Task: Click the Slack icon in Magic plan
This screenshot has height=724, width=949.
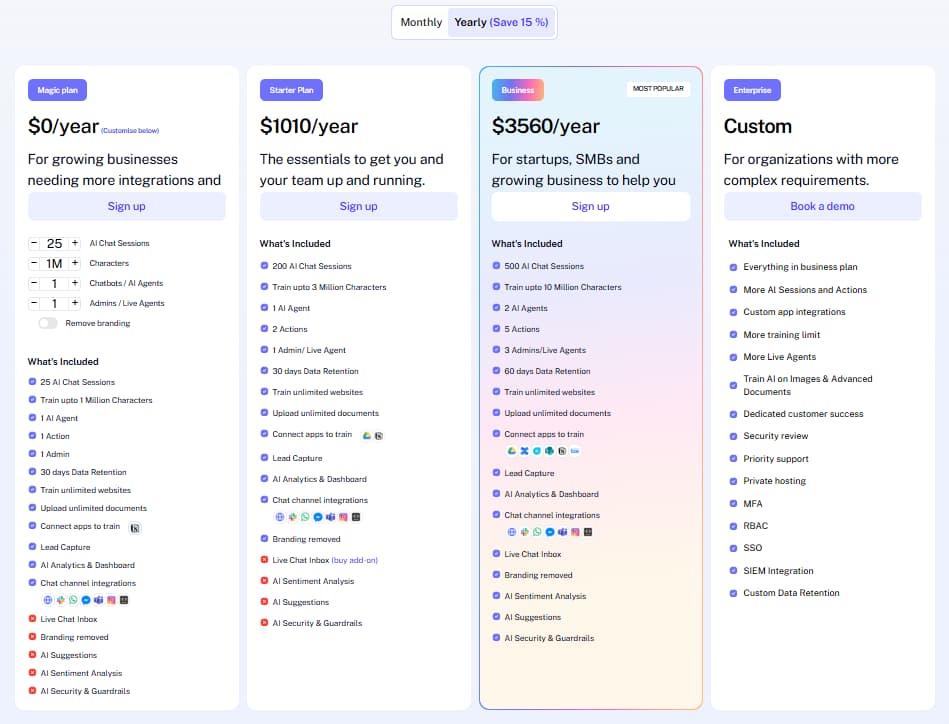Action: [61, 600]
